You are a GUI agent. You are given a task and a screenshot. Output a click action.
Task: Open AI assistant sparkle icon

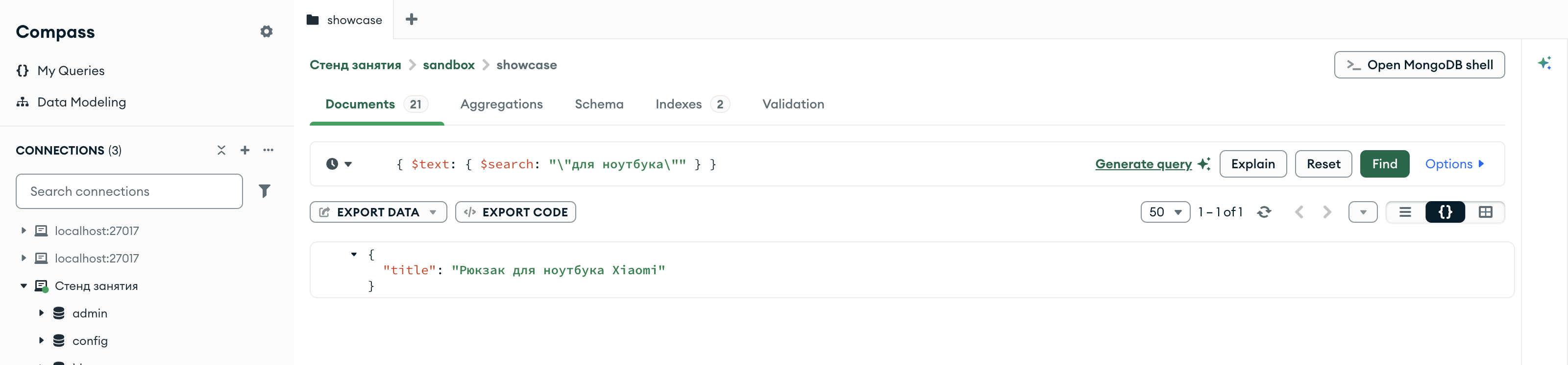[x=1544, y=63]
